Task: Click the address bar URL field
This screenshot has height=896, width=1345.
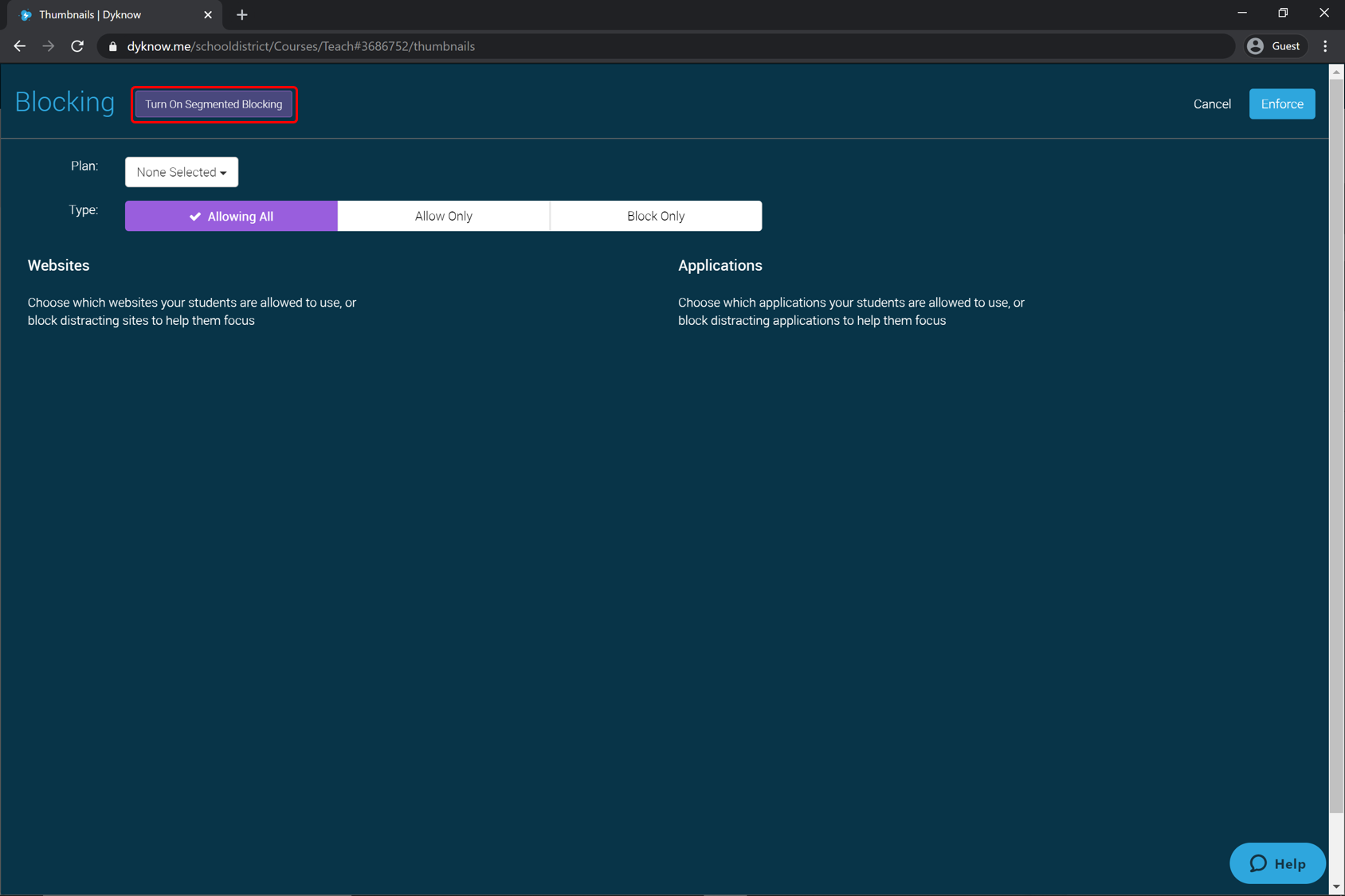Action: click(665, 46)
